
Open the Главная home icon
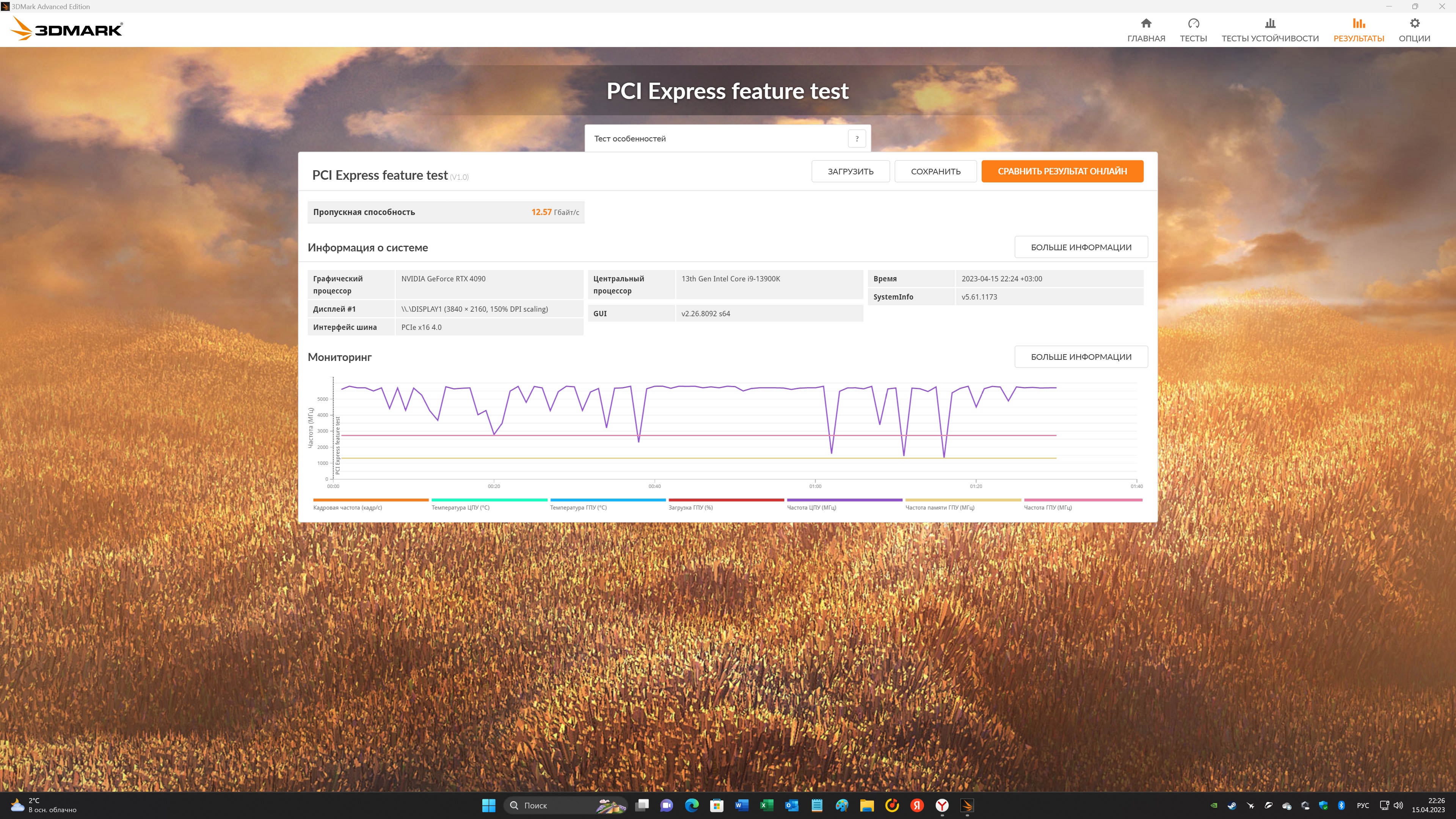(1146, 24)
